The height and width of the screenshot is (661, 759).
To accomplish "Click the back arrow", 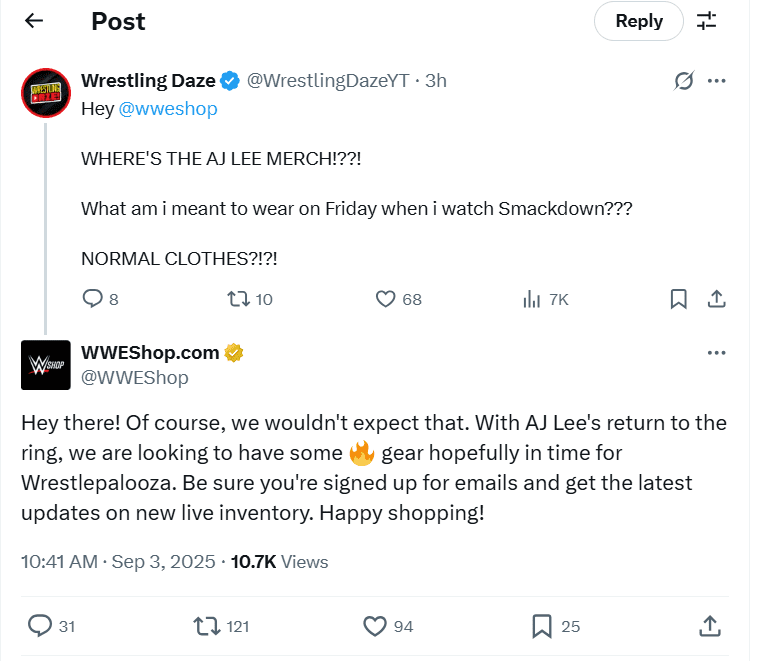I will point(34,21).
